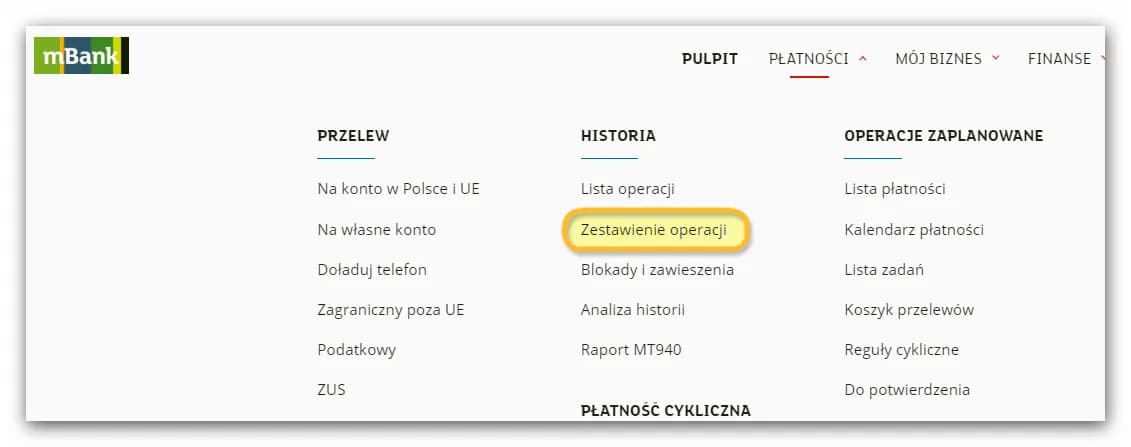
Task: Open Kalendarz płatności
Action: [x=914, y=229]
